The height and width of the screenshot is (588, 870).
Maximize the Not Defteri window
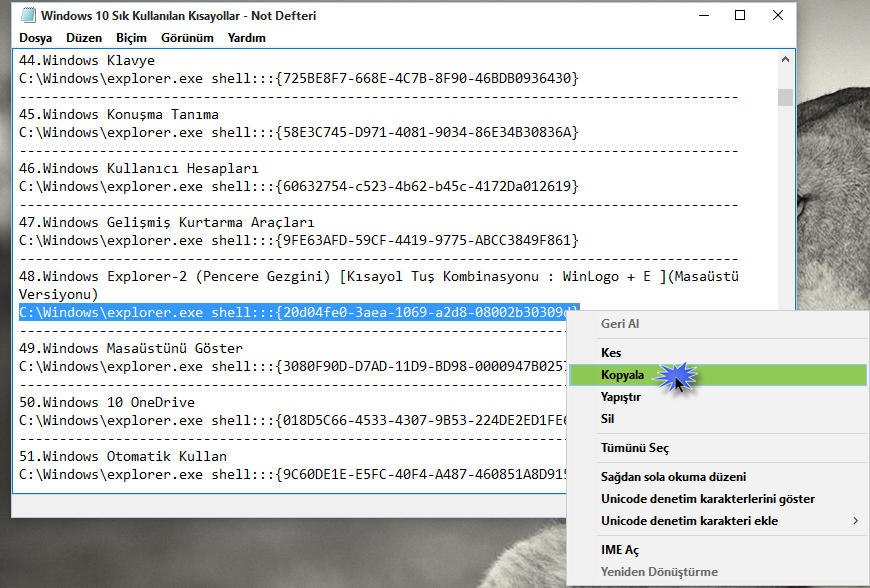click(740, 16)
